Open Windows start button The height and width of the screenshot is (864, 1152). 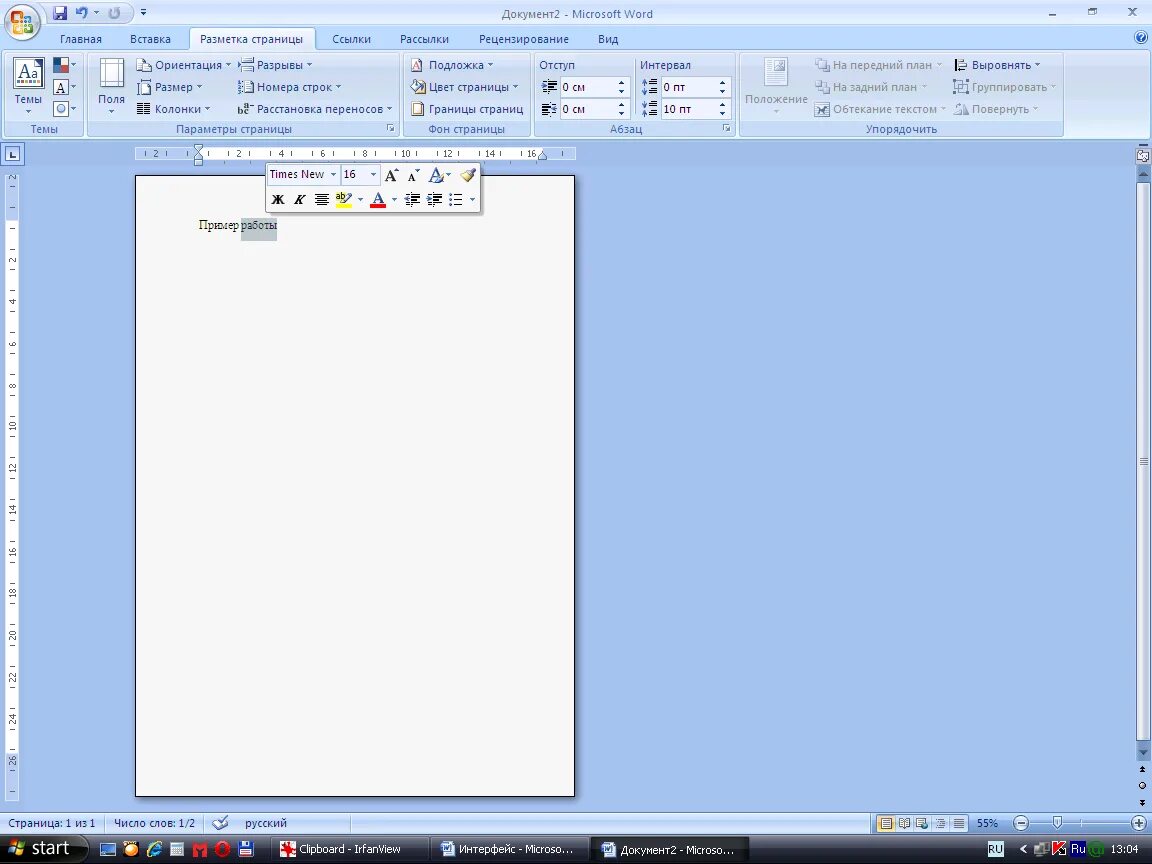tap(41, 849)
